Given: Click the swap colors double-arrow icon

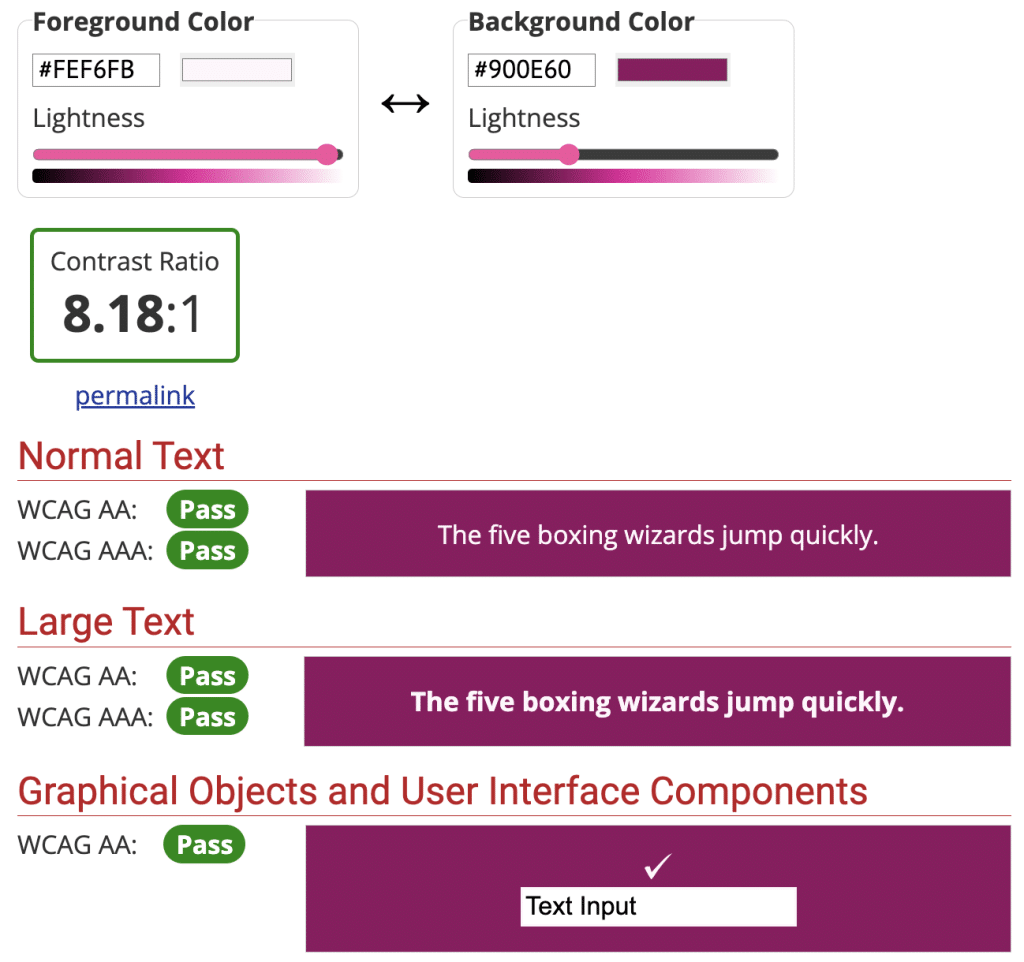Looking at the screenshot, I should point(405,103).
